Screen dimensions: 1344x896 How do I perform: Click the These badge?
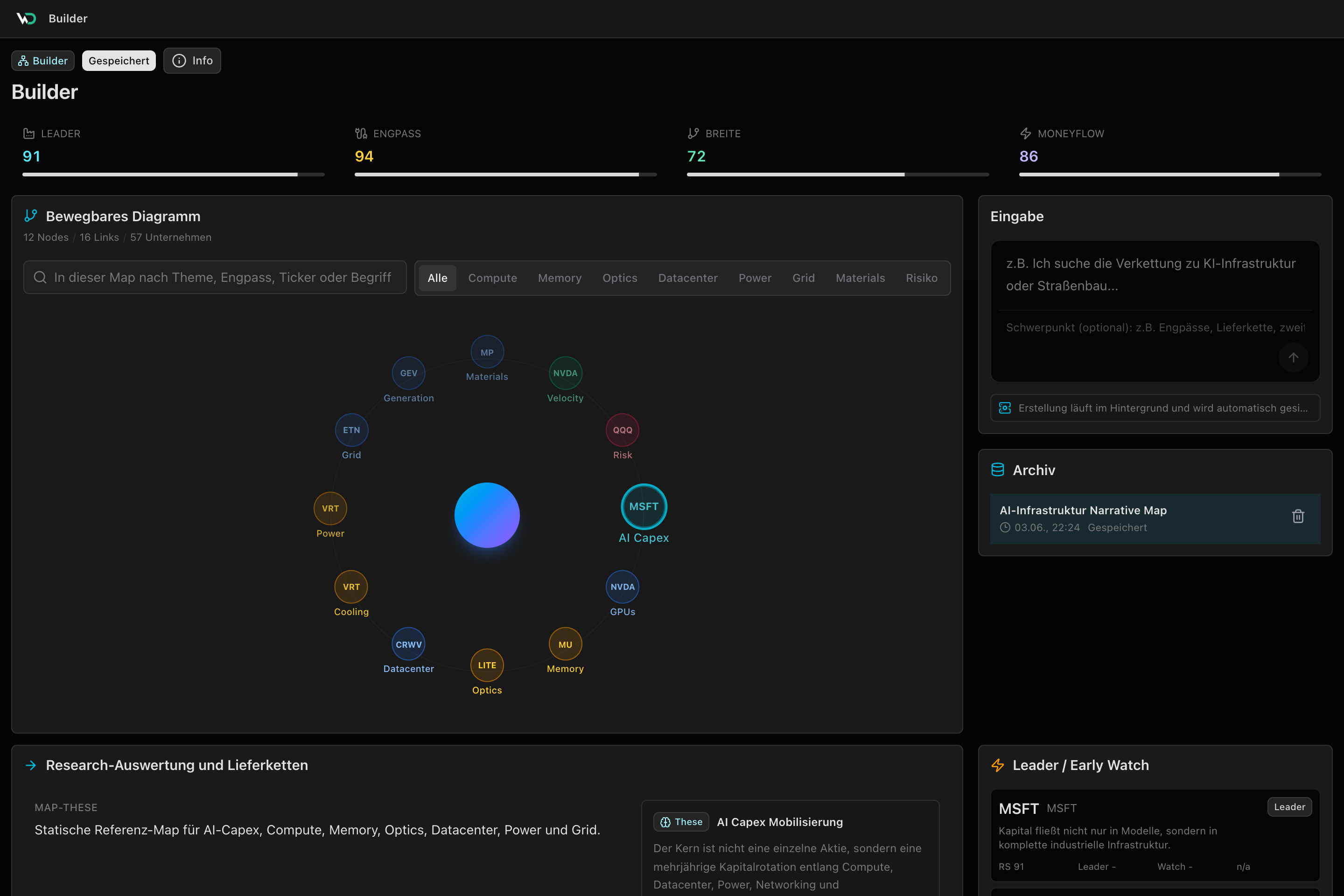[681, 822]
